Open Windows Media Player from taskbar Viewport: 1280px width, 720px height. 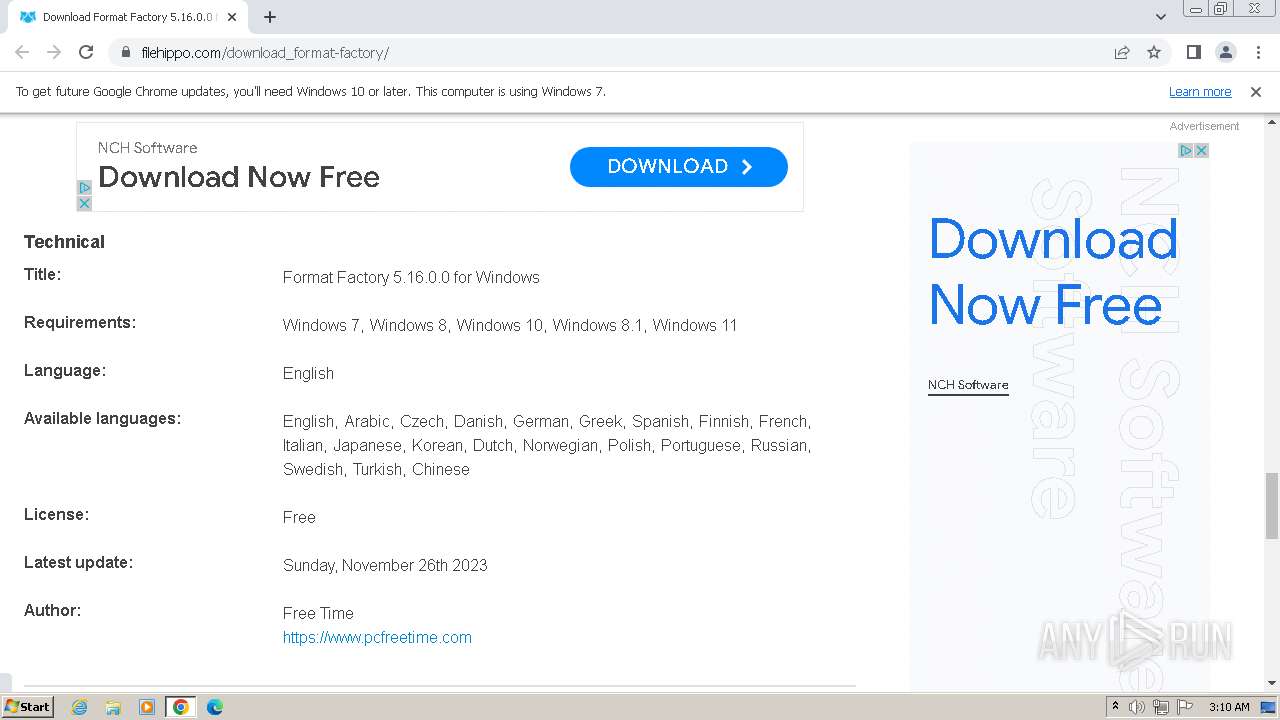(147, 707)
